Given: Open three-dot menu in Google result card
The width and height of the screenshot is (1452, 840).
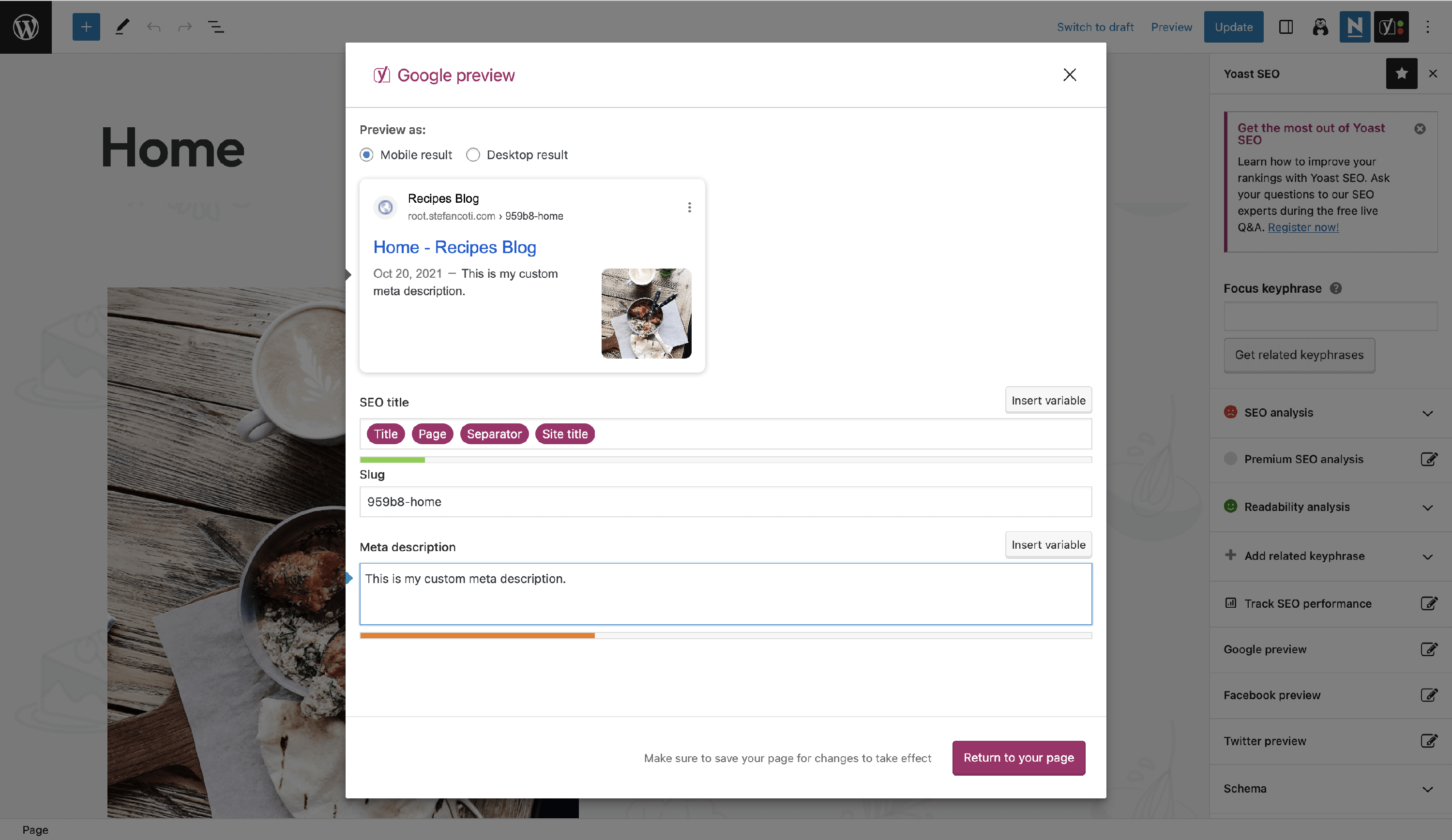Looking at the screenshot, I should click(689, 208).
